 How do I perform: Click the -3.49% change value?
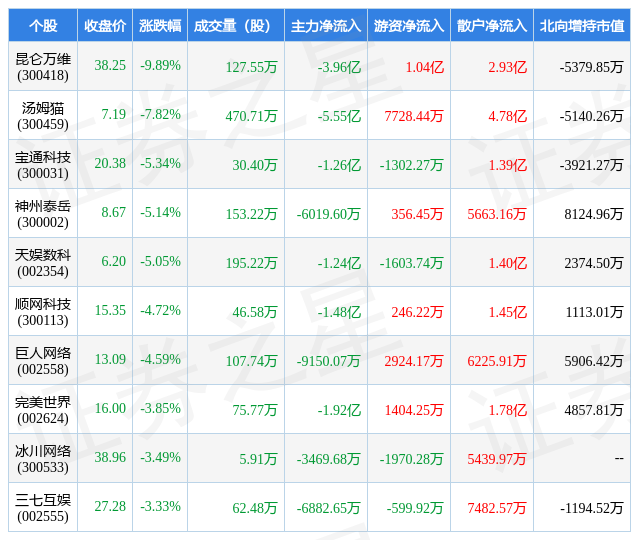161,457
